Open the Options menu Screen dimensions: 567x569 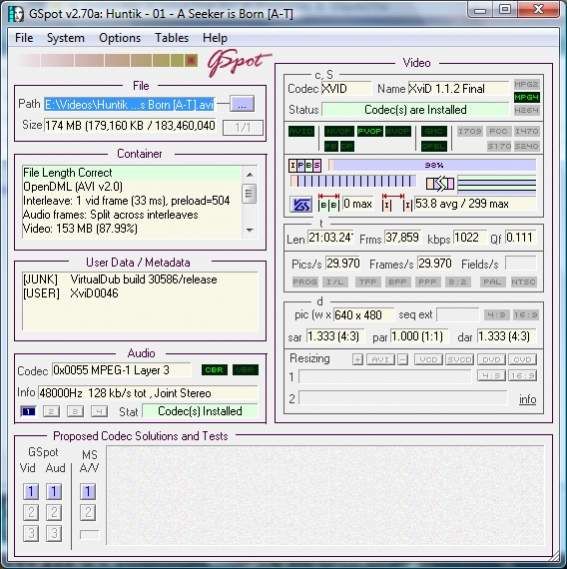click(x=120, y=38)
